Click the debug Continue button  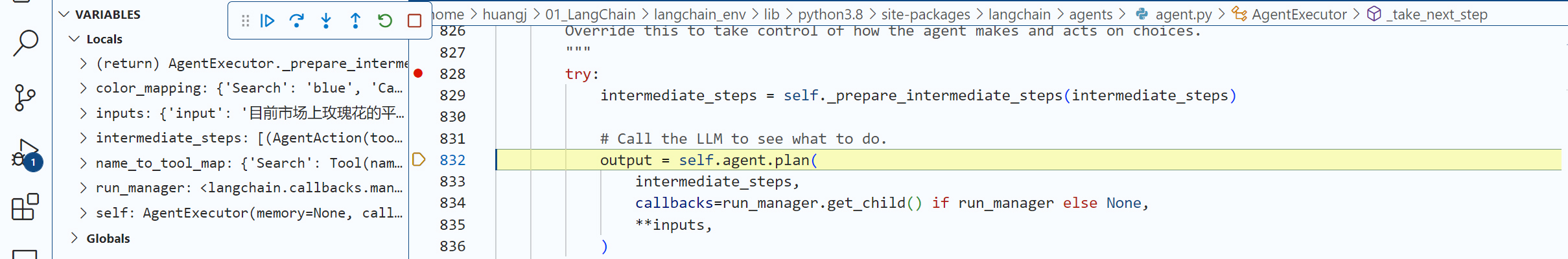tap(267, 21)
